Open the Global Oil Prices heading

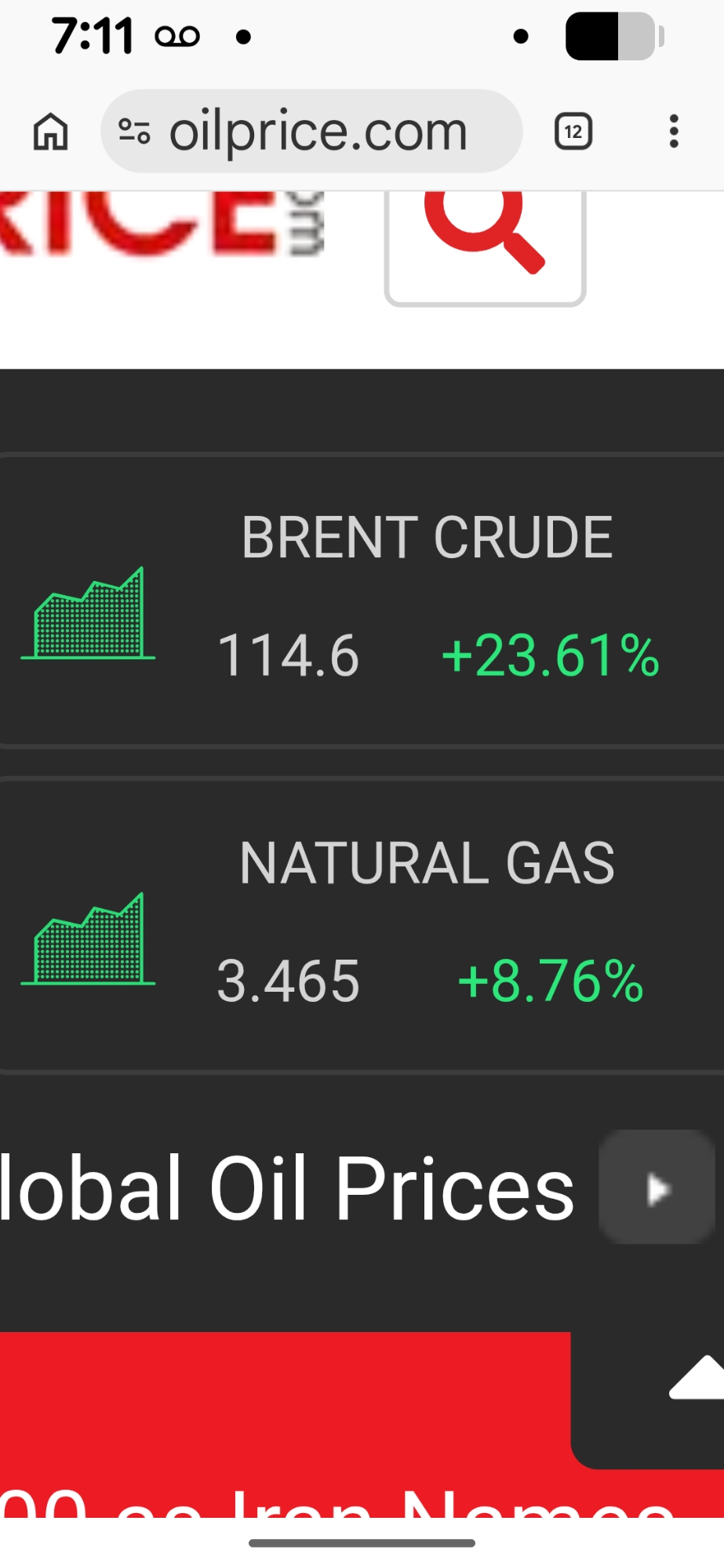(x=287, y=1189)
